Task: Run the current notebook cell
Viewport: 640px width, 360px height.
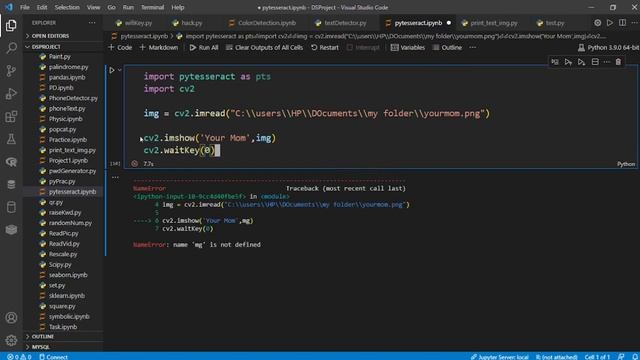Action: pyautogui.click(x=112, y=70)
